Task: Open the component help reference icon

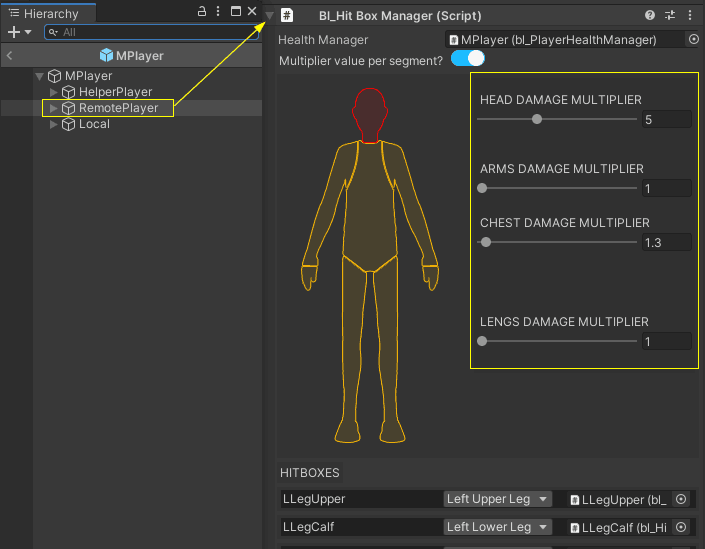Action: (651, 16)
